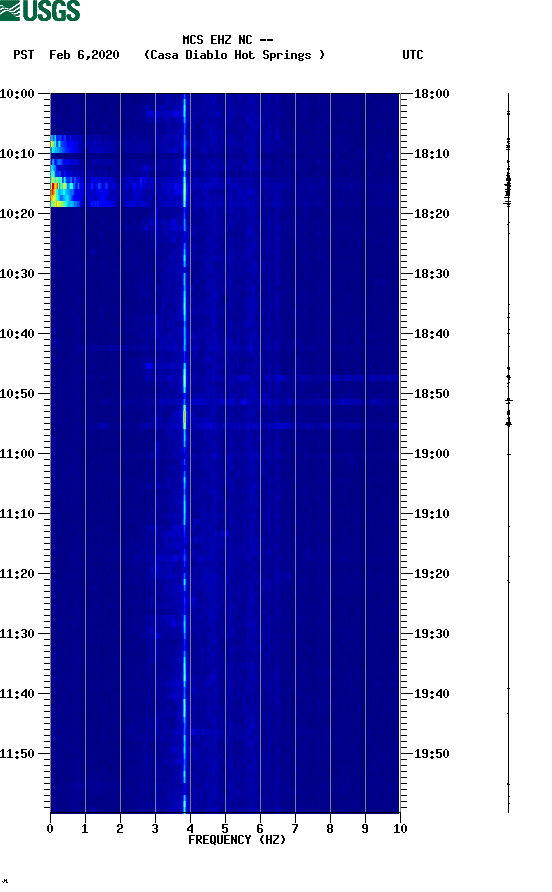Click the 11:10 PST time label
The image size is (552, 892).
click(x=17, y=514)
